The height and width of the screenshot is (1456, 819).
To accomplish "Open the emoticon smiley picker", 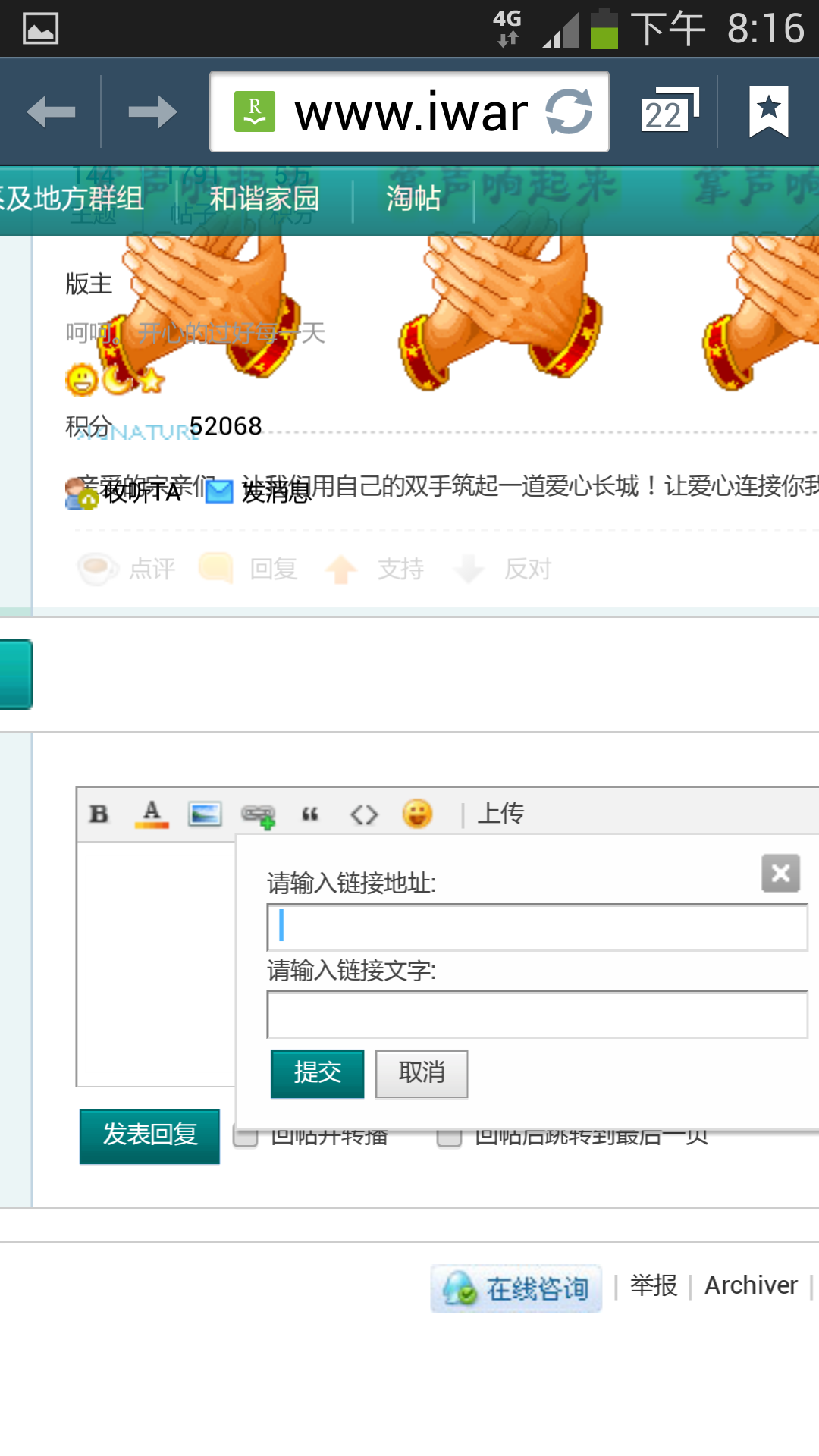I will (x=417, y=814).
